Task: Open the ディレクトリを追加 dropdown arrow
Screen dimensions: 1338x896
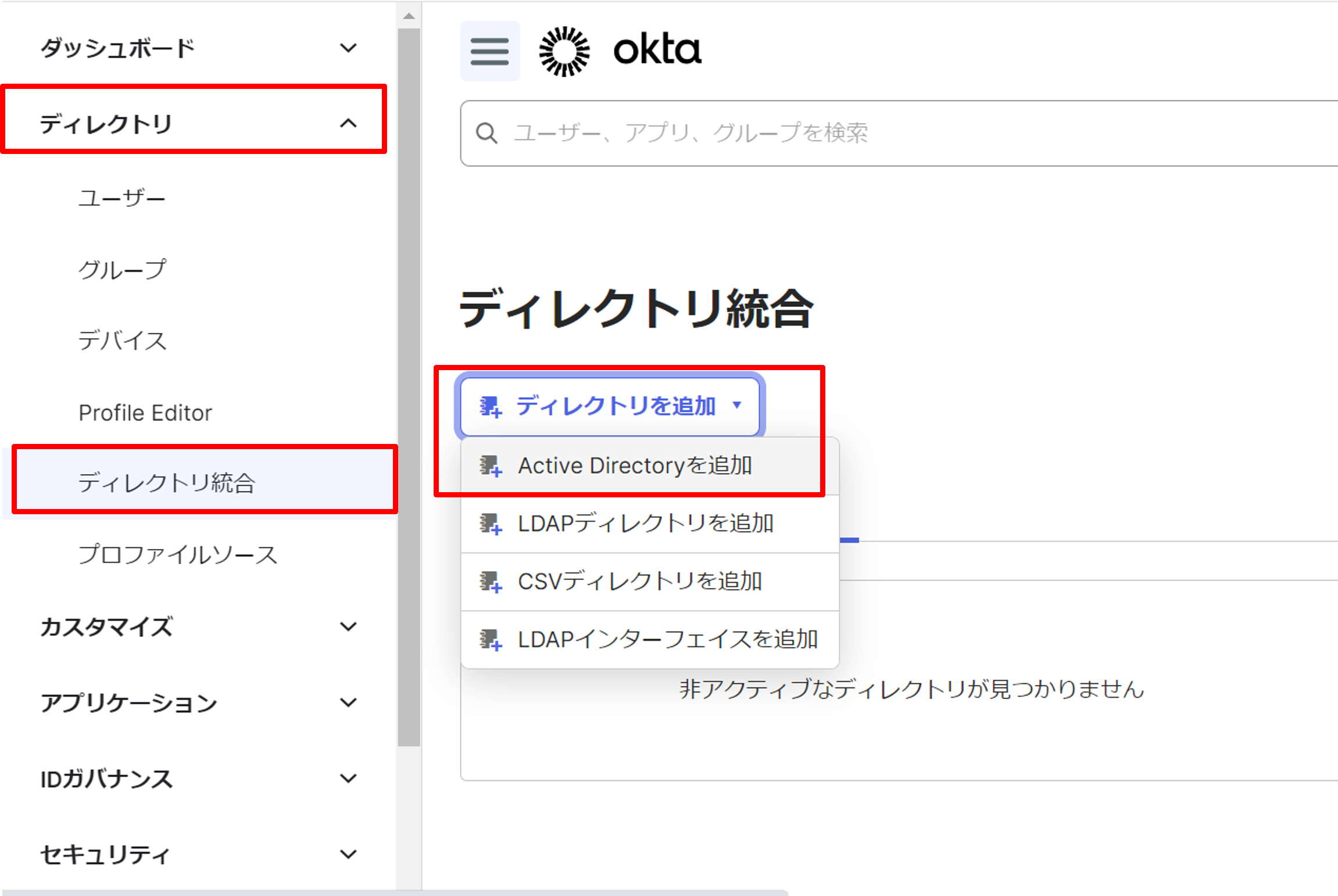Action: coord(737,405)
